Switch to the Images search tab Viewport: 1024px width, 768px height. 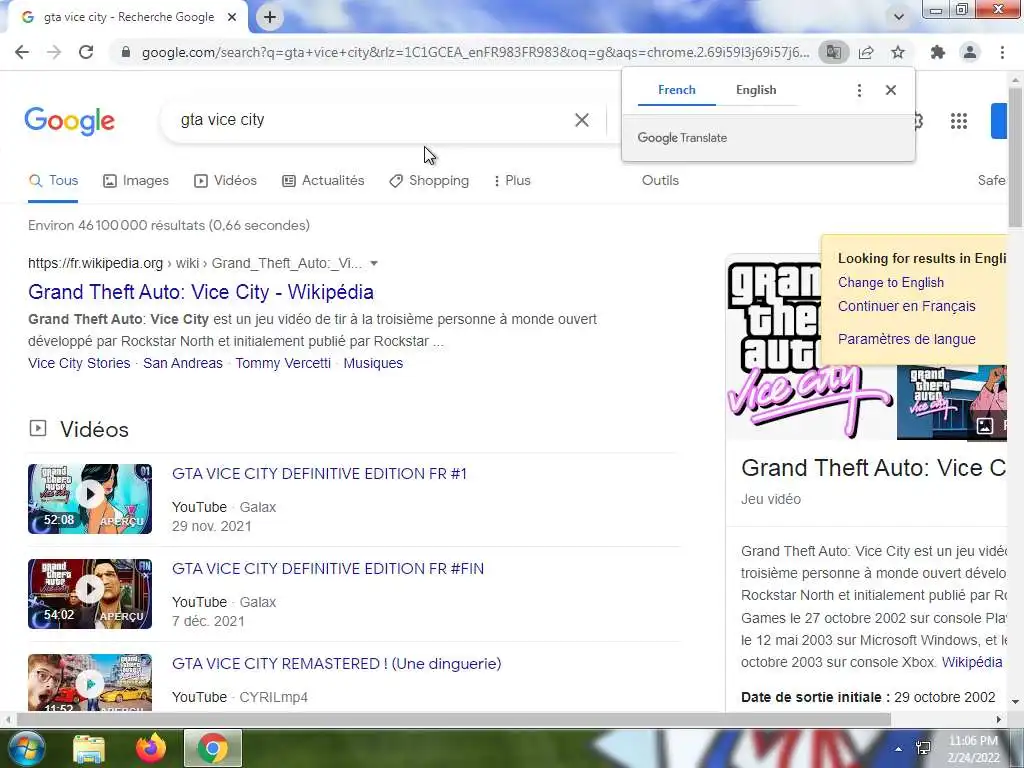click(136, 181)
